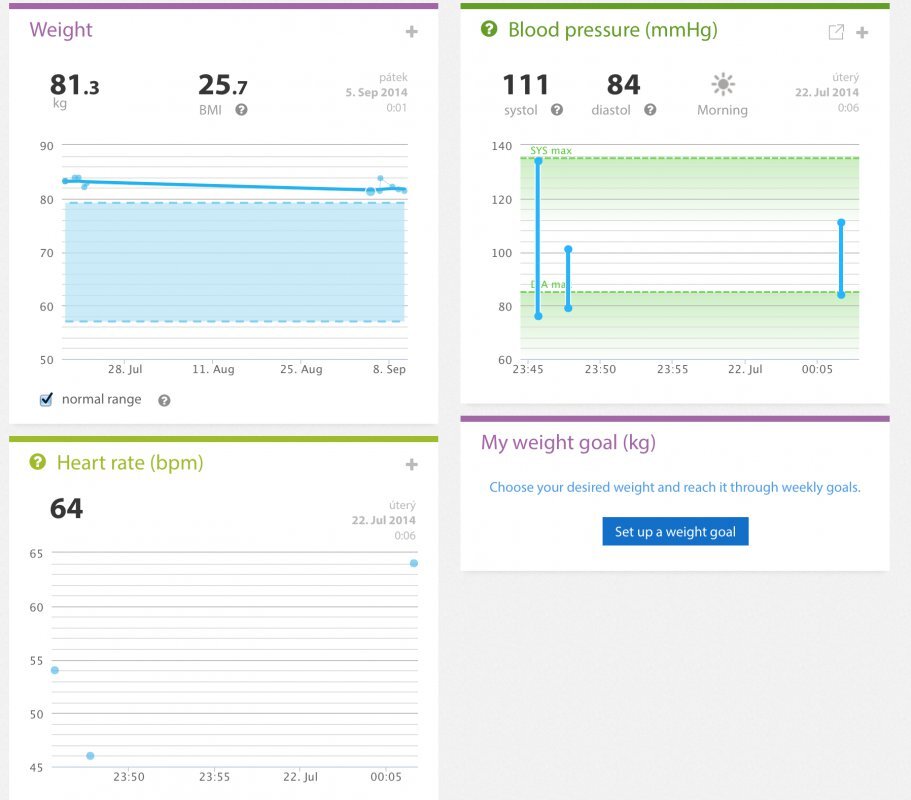Uncheck the normal range checkbox
This screenshot has width=911, height=800.
[x=44, y=398]
